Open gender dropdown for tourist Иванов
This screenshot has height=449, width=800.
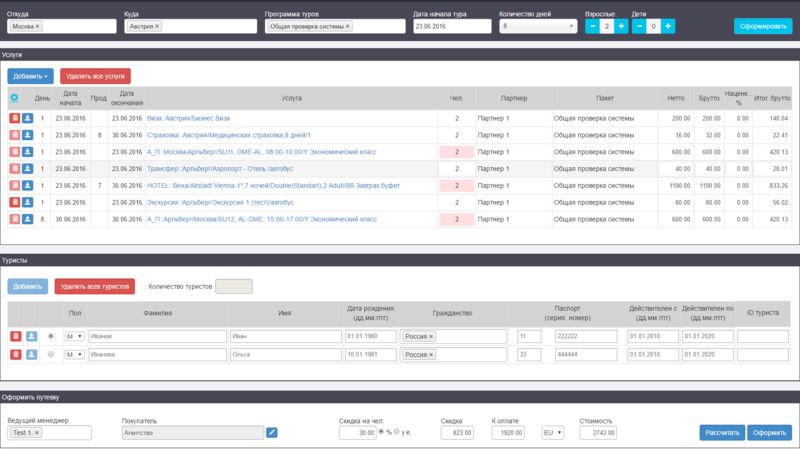74,337
